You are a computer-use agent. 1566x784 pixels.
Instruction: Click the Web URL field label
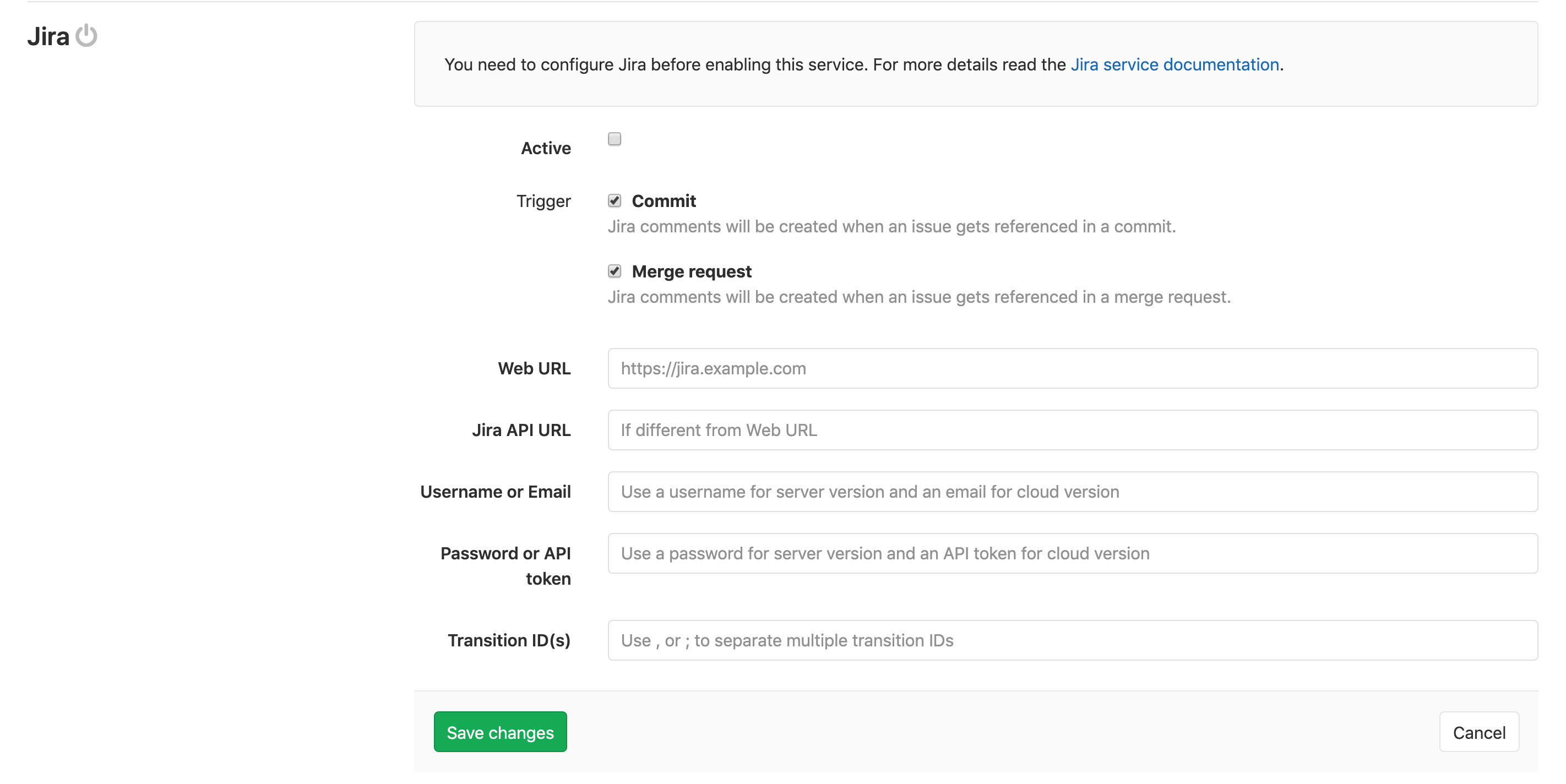click(x=534, y=368)
